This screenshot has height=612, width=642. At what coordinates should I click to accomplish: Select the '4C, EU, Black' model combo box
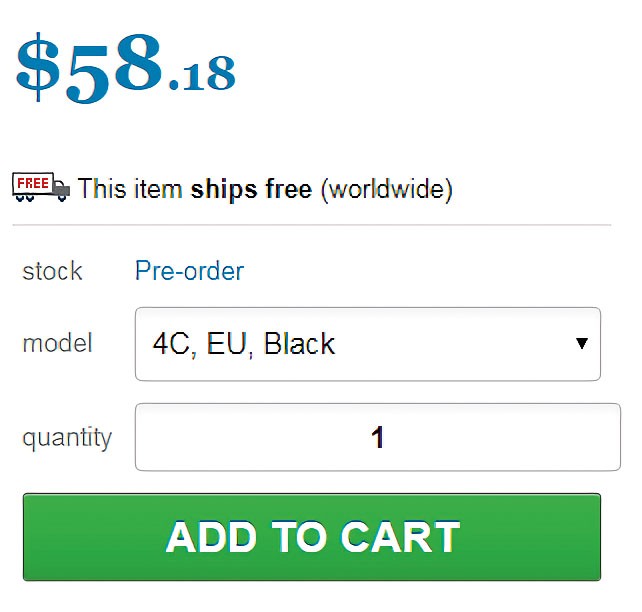(x=367, y=344)
